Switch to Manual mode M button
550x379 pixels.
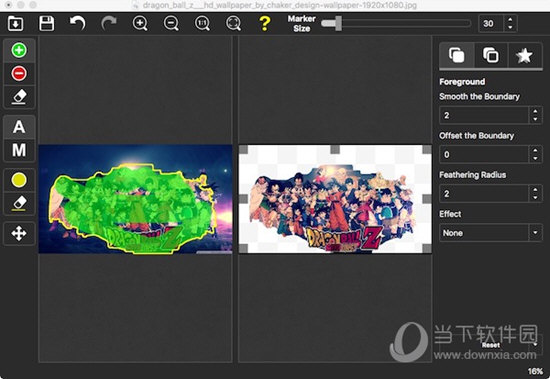coord(19,150)
